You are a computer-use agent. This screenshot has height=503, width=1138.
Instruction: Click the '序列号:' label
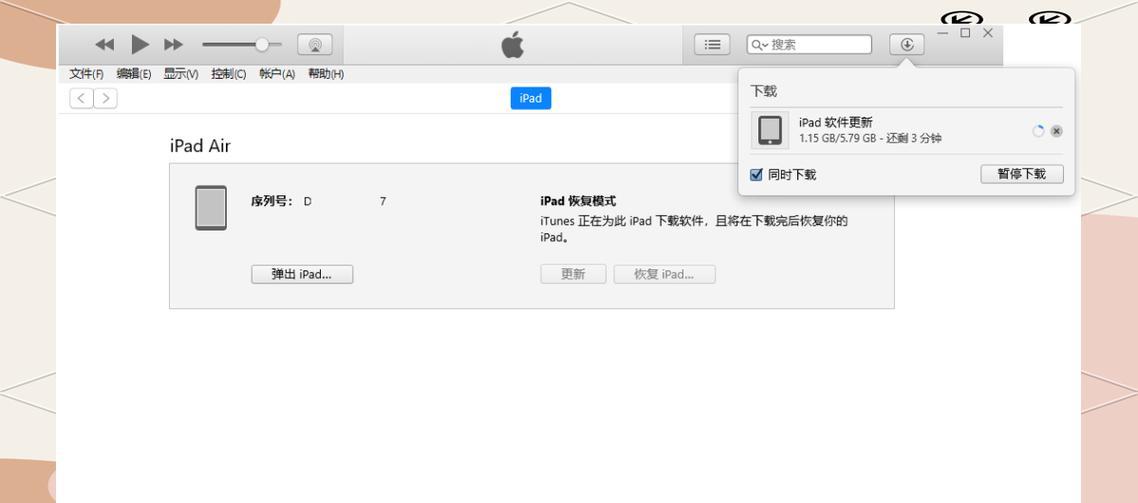point(272,201)
